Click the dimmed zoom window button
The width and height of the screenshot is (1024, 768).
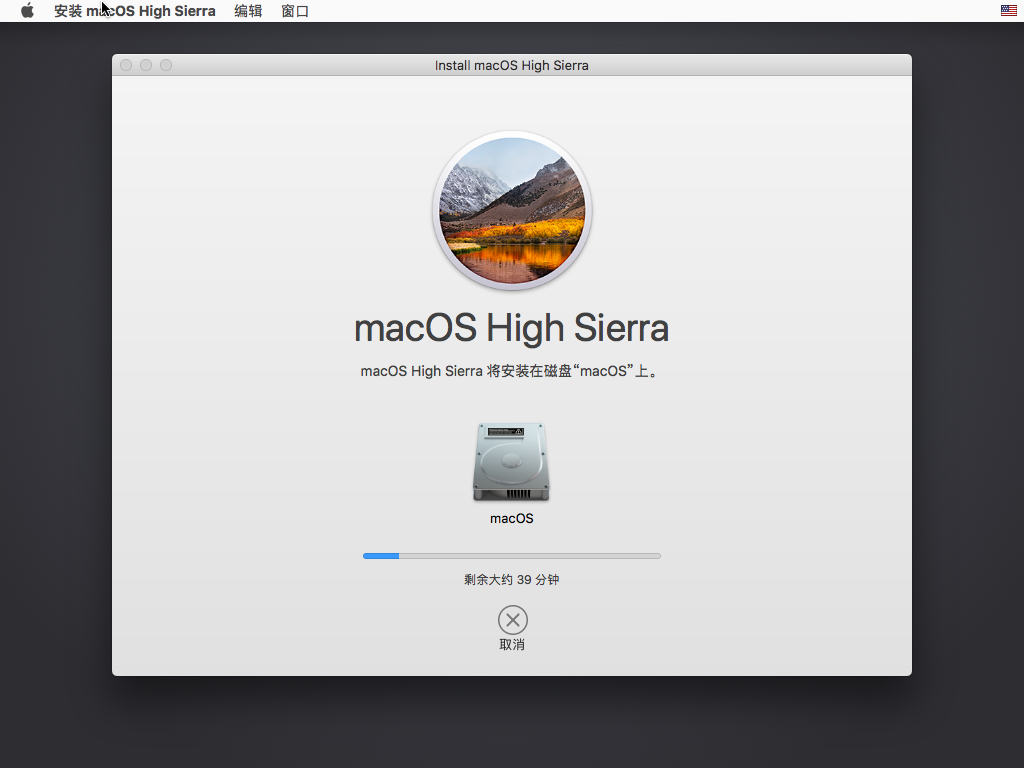(x=166, y=65)
